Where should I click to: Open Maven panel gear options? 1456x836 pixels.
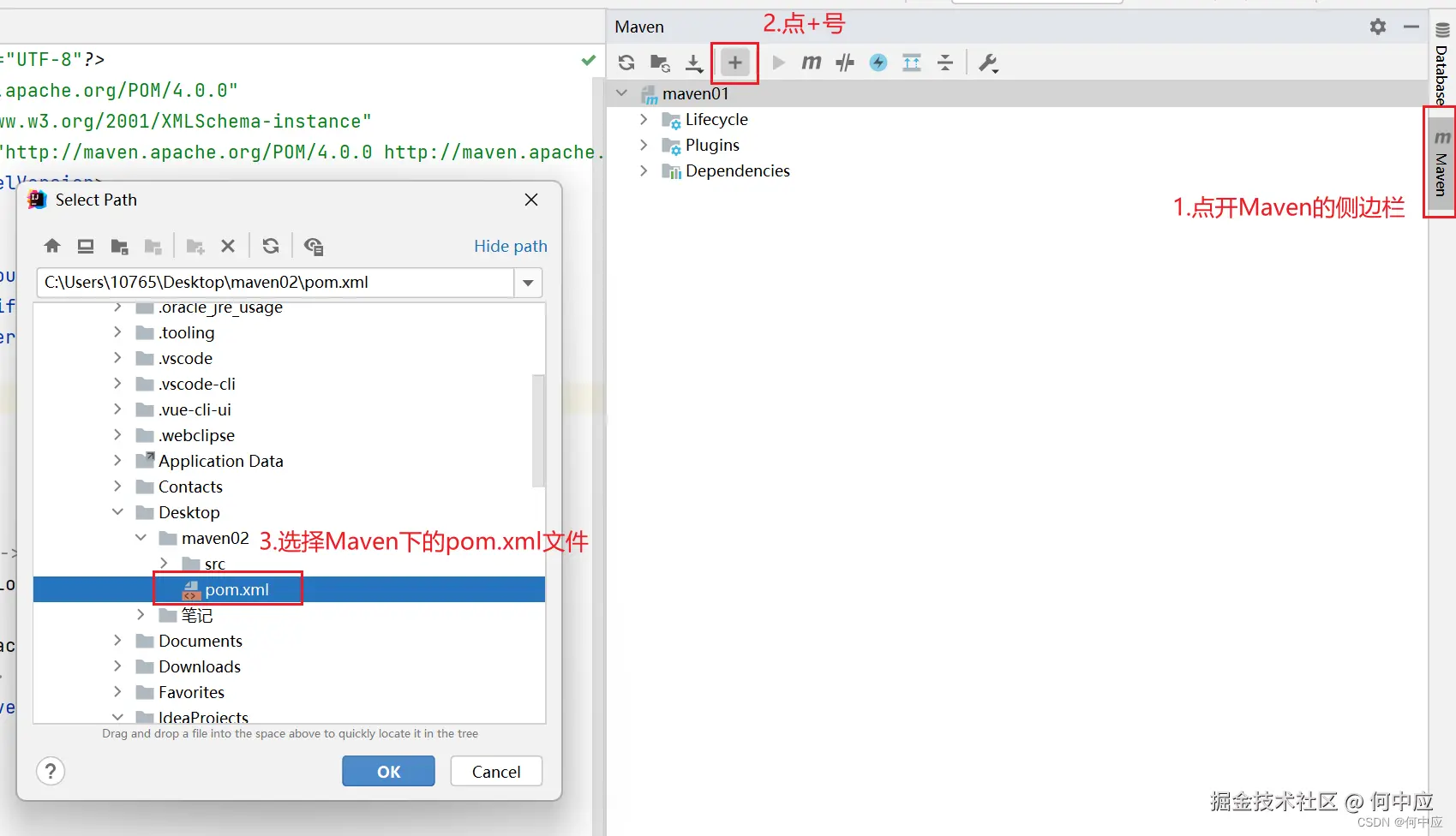[x=1378, y=27]
